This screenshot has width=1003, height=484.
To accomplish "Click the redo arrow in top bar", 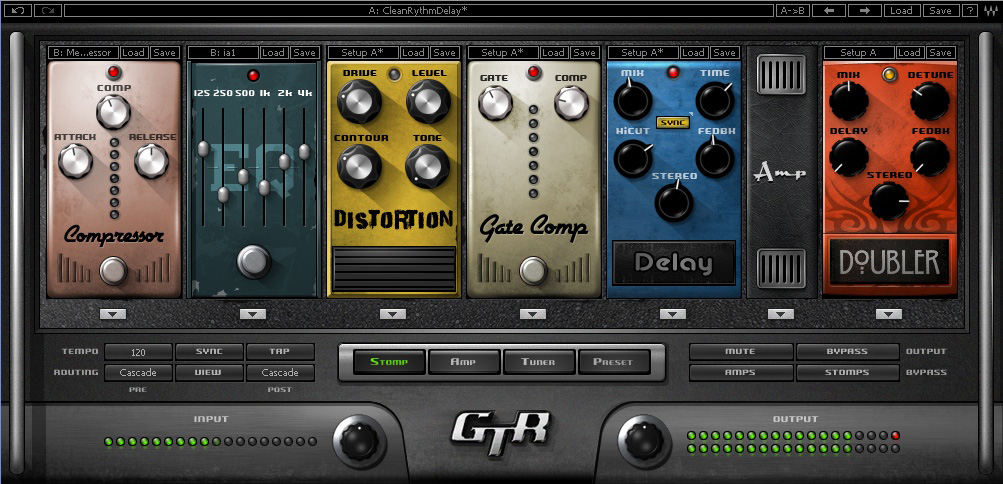I will (x=48, y=10).
